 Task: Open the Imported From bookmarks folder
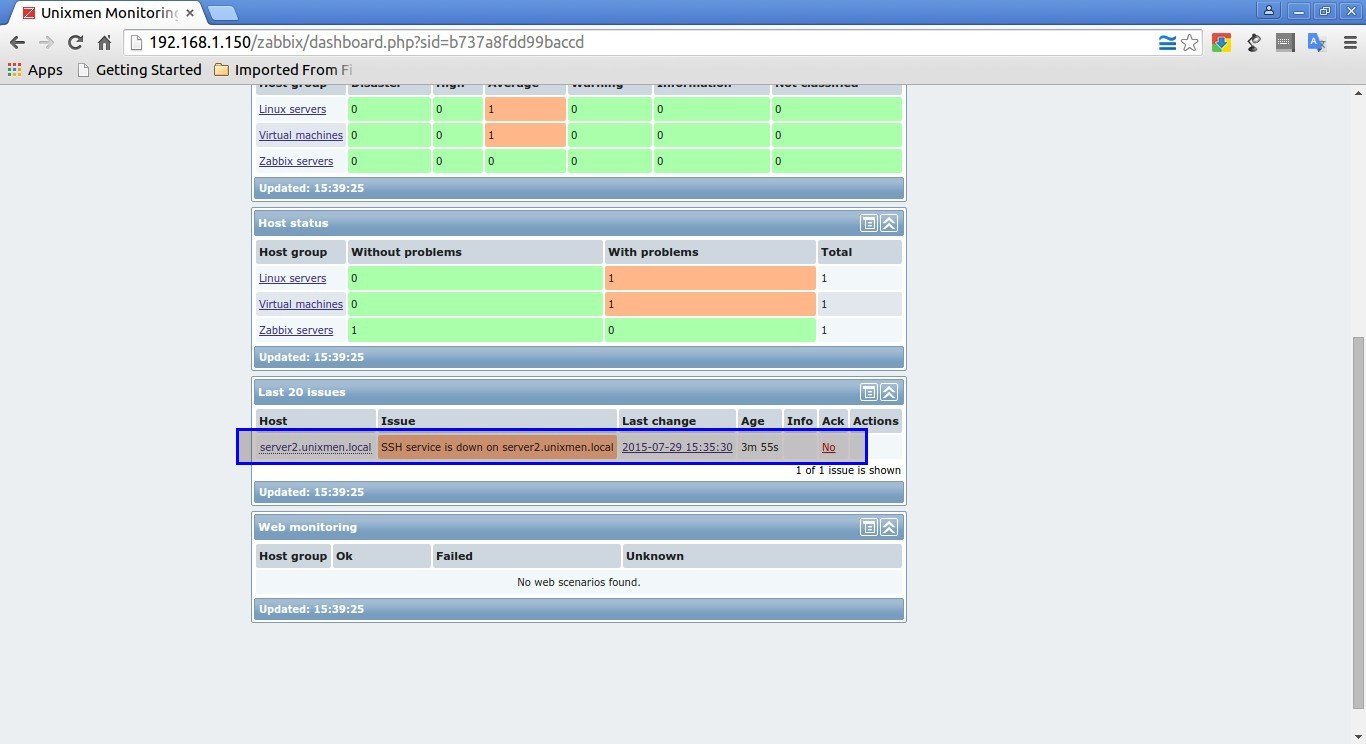point(283,70)
